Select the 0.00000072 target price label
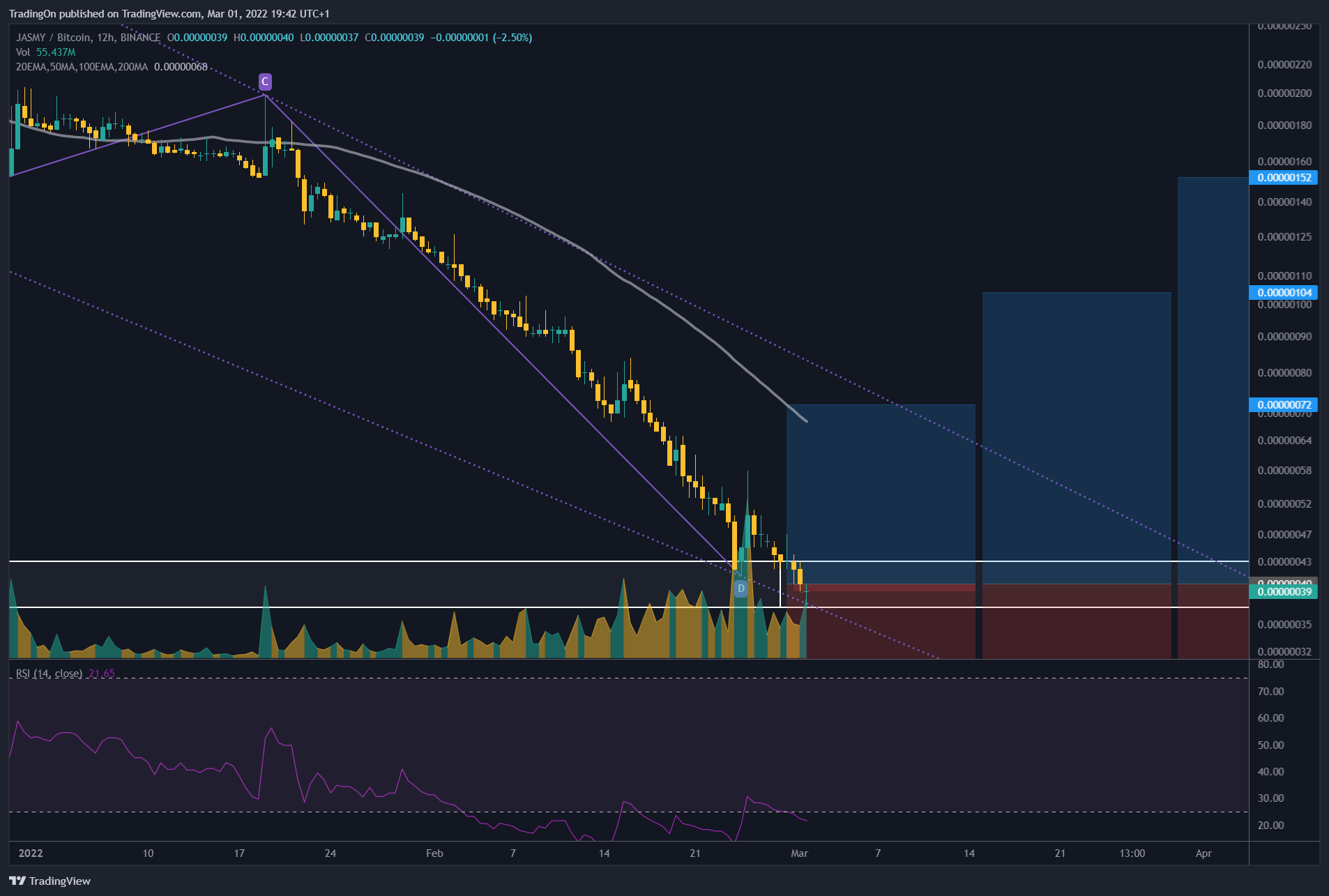Screen dimensions: 1329x896 (1284, 405)
